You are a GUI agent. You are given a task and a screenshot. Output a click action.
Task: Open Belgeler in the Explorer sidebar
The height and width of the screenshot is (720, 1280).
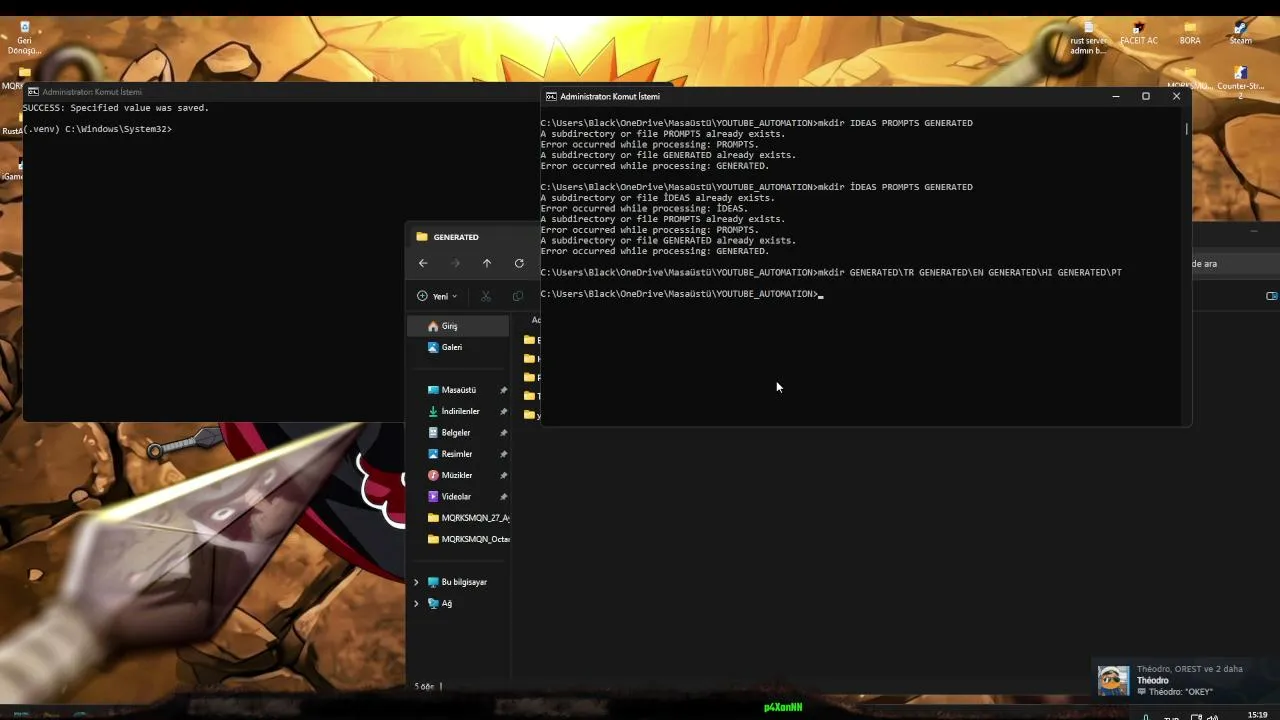(x=455, y=433)
